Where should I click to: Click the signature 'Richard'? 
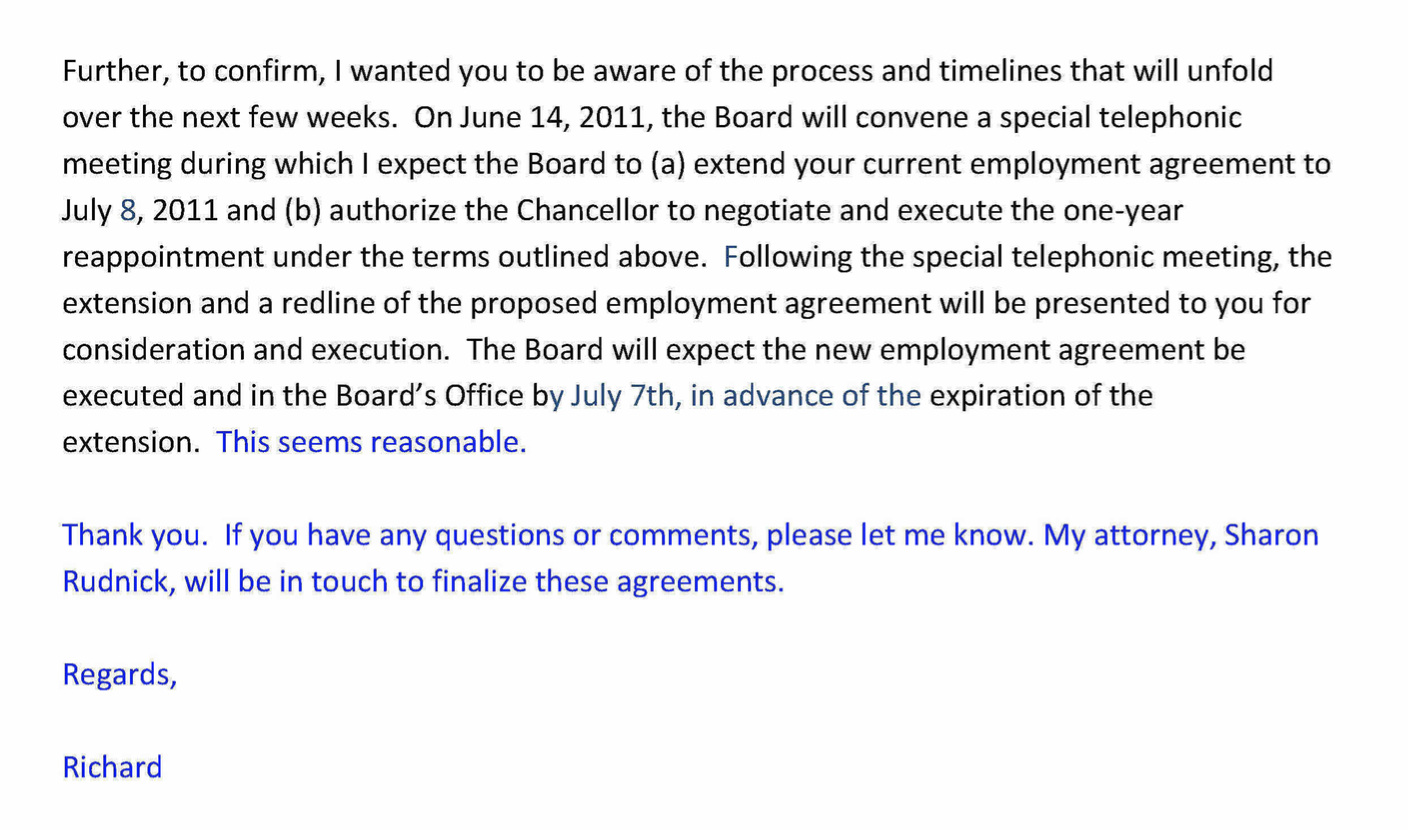pyautogui.click(x=112, y=767)
